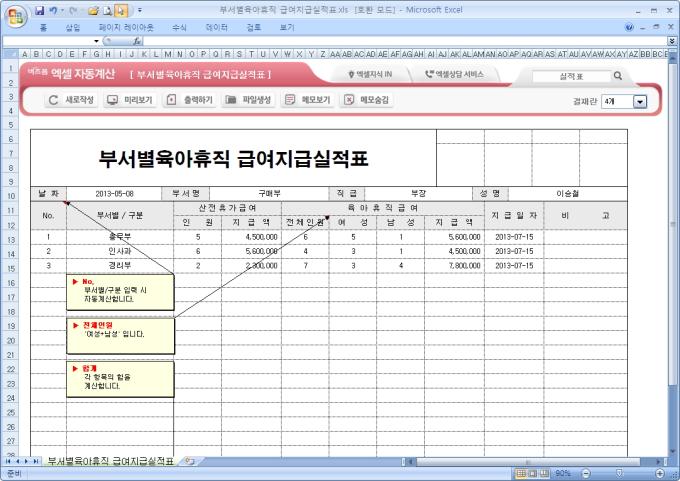The image size is (680, 481).
Task: Open the folder icon in Quick Access toolbar
Action: pyautogui.click(x=93, y=11)
